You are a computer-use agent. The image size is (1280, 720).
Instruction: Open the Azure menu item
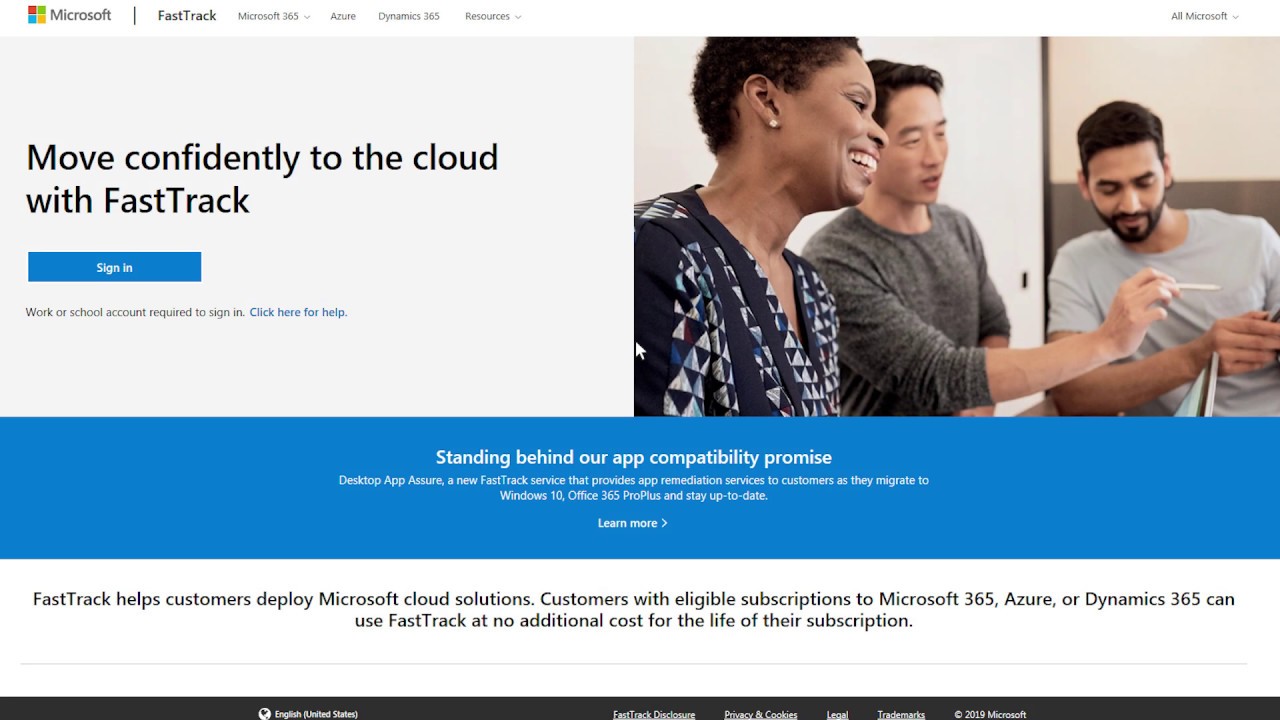(x=343, y=16)
